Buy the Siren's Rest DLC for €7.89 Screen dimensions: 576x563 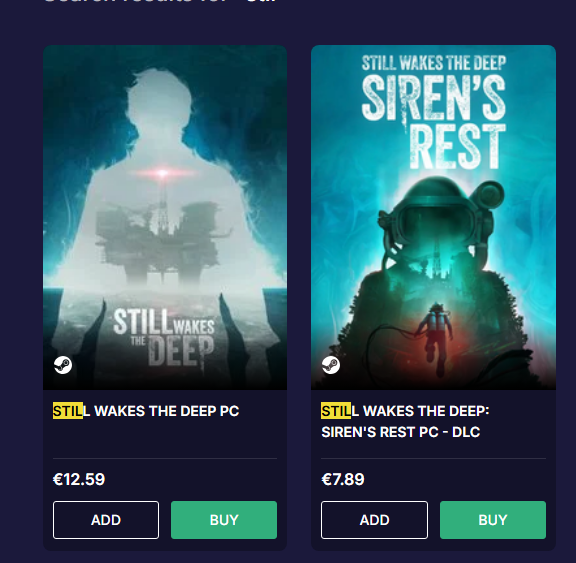(493, 520)
